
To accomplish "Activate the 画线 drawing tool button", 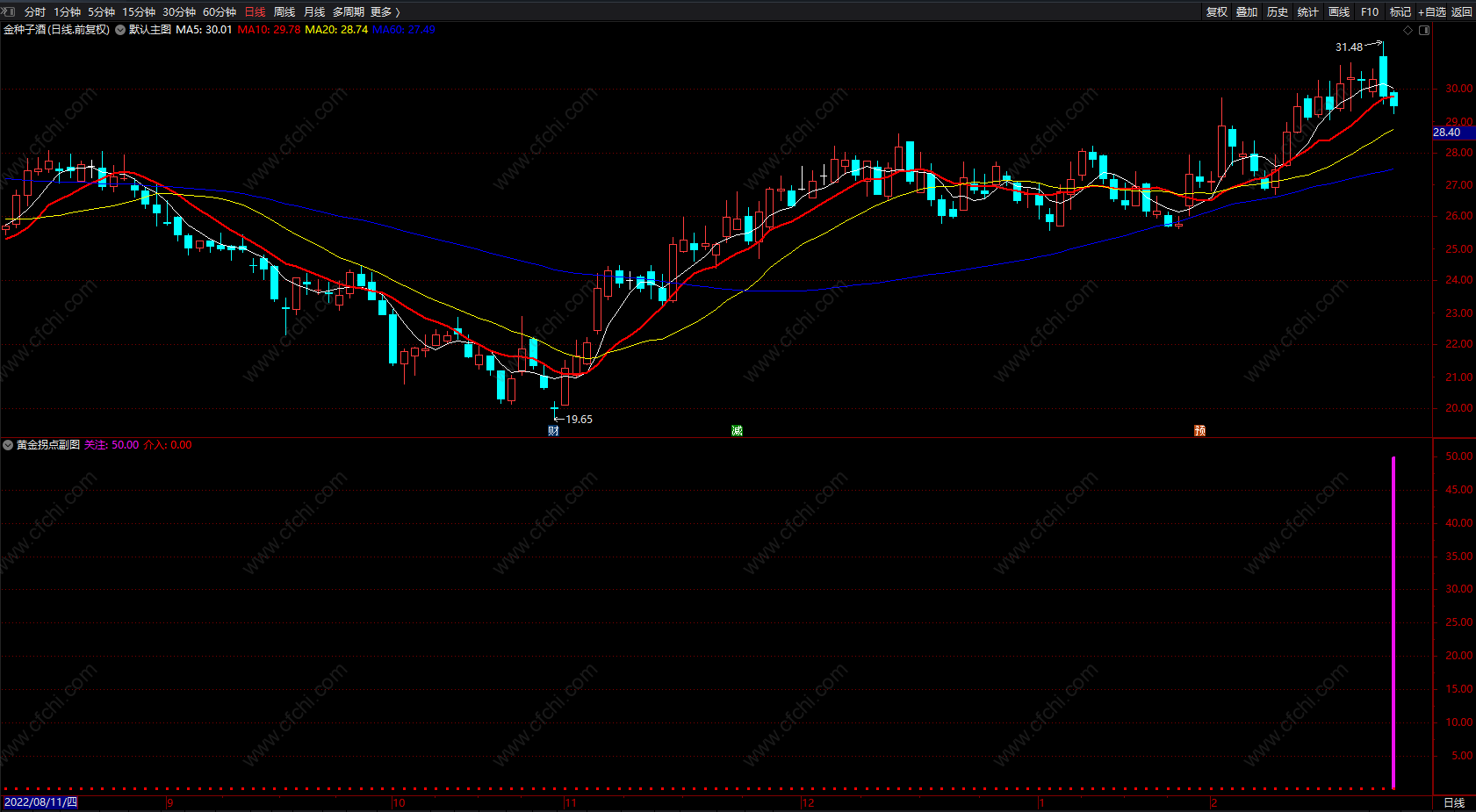I will pos(1339,11).
